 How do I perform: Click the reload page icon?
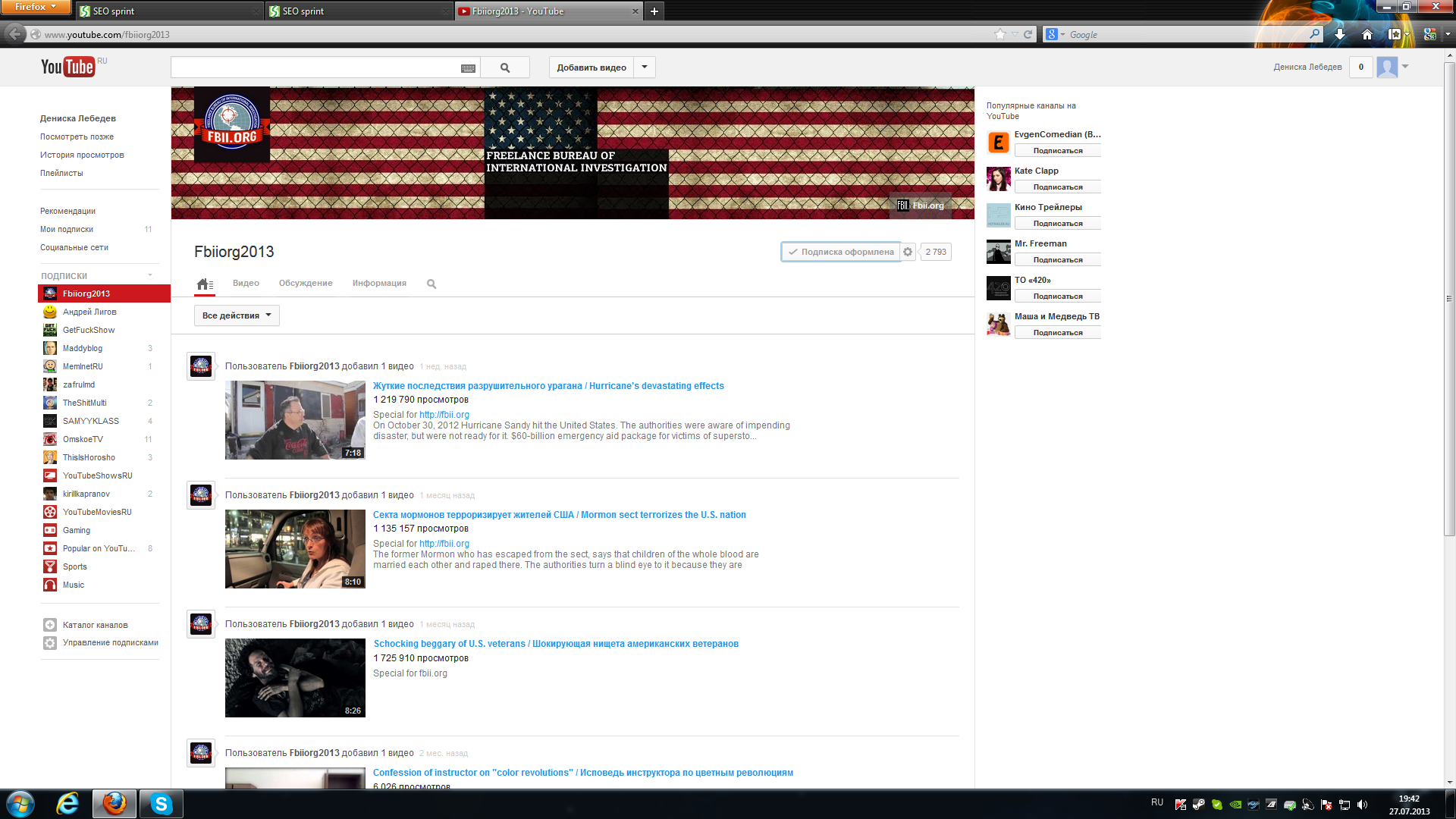(x=1028, y=34)
